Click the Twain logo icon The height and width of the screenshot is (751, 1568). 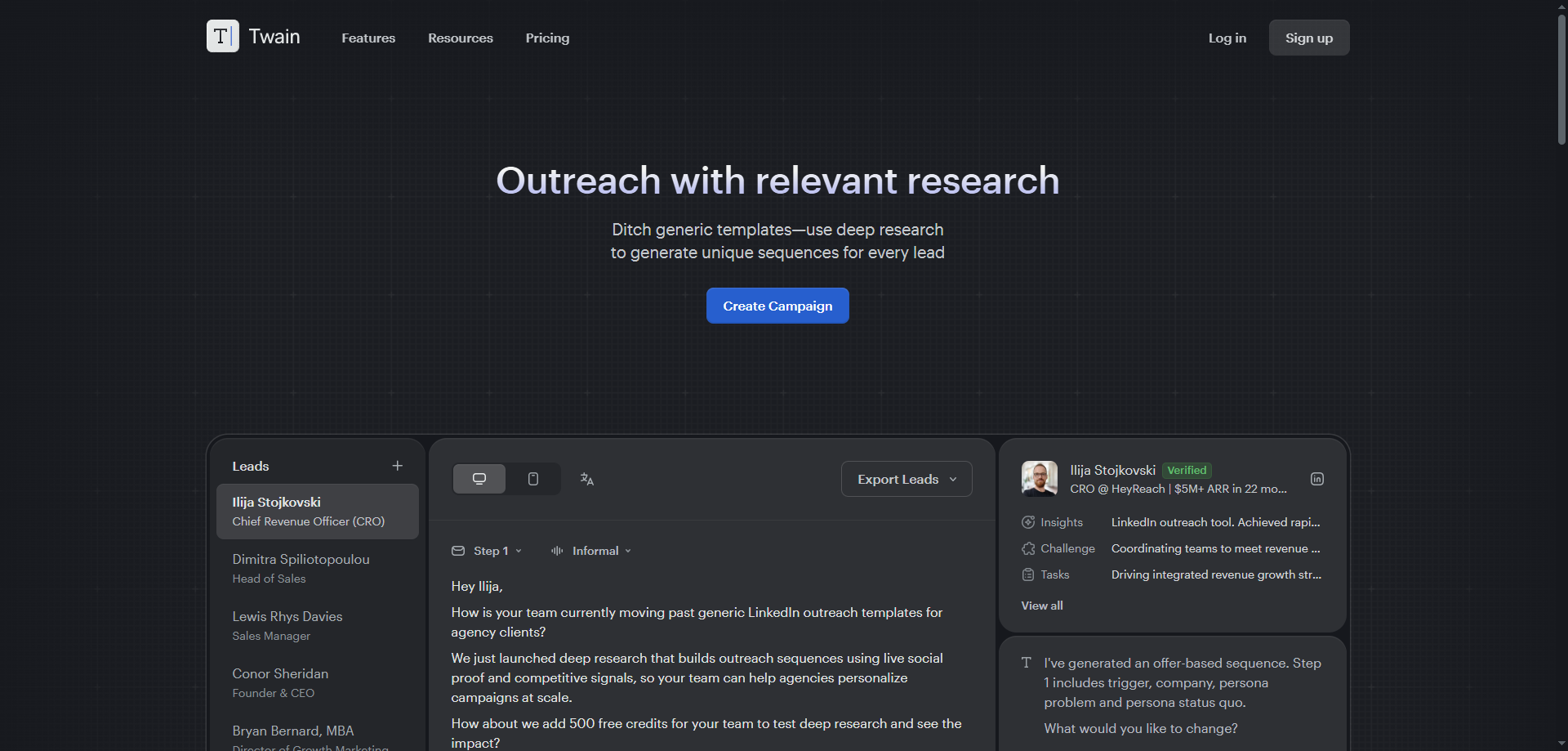click(222, 37)
